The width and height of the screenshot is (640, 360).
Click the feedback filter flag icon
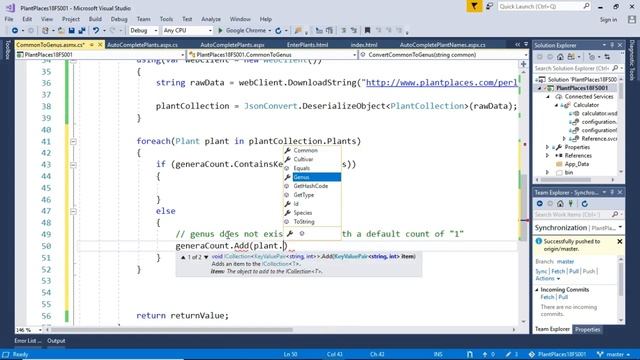point(474,6)
